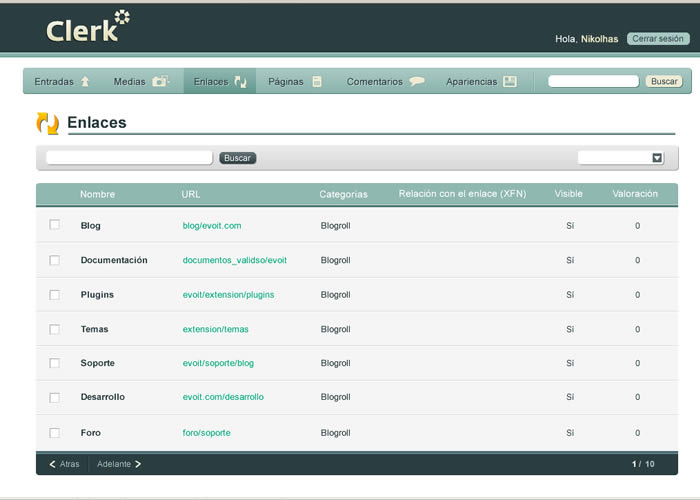Check the Foro row checkbox
The image size is (700, 500).
tap(54, 433)
